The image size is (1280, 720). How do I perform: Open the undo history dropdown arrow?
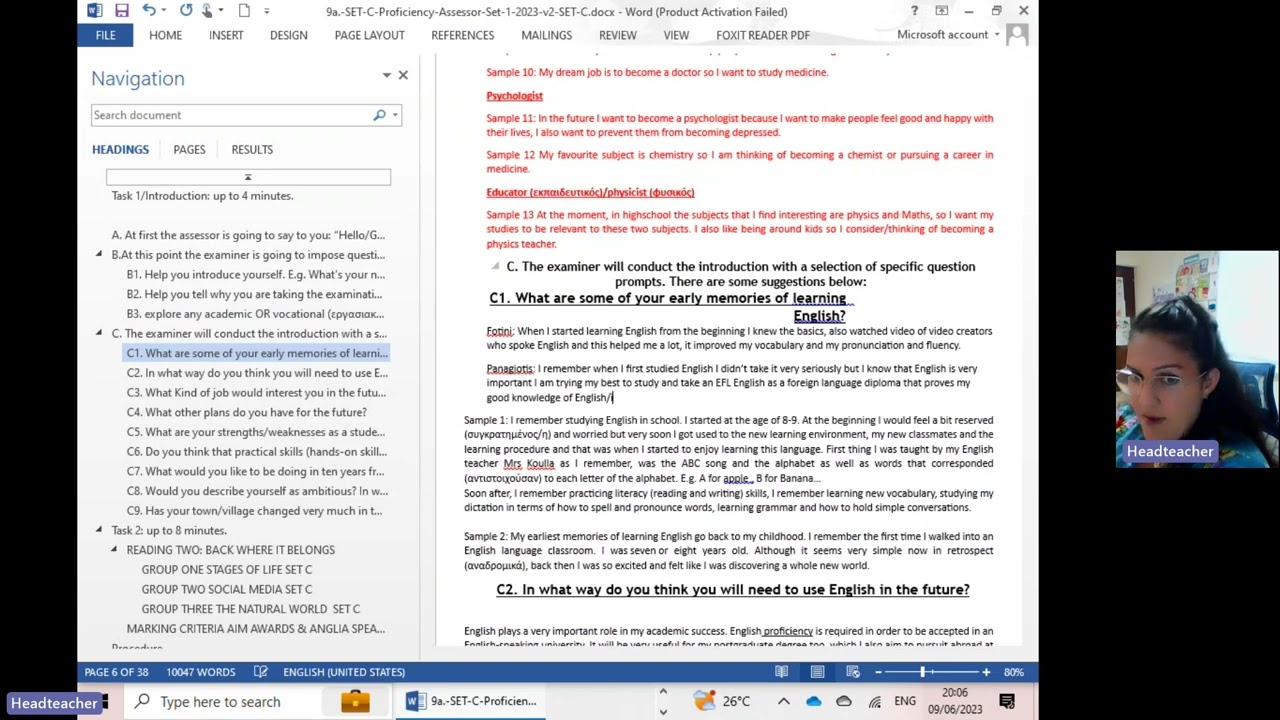[164, 11]
